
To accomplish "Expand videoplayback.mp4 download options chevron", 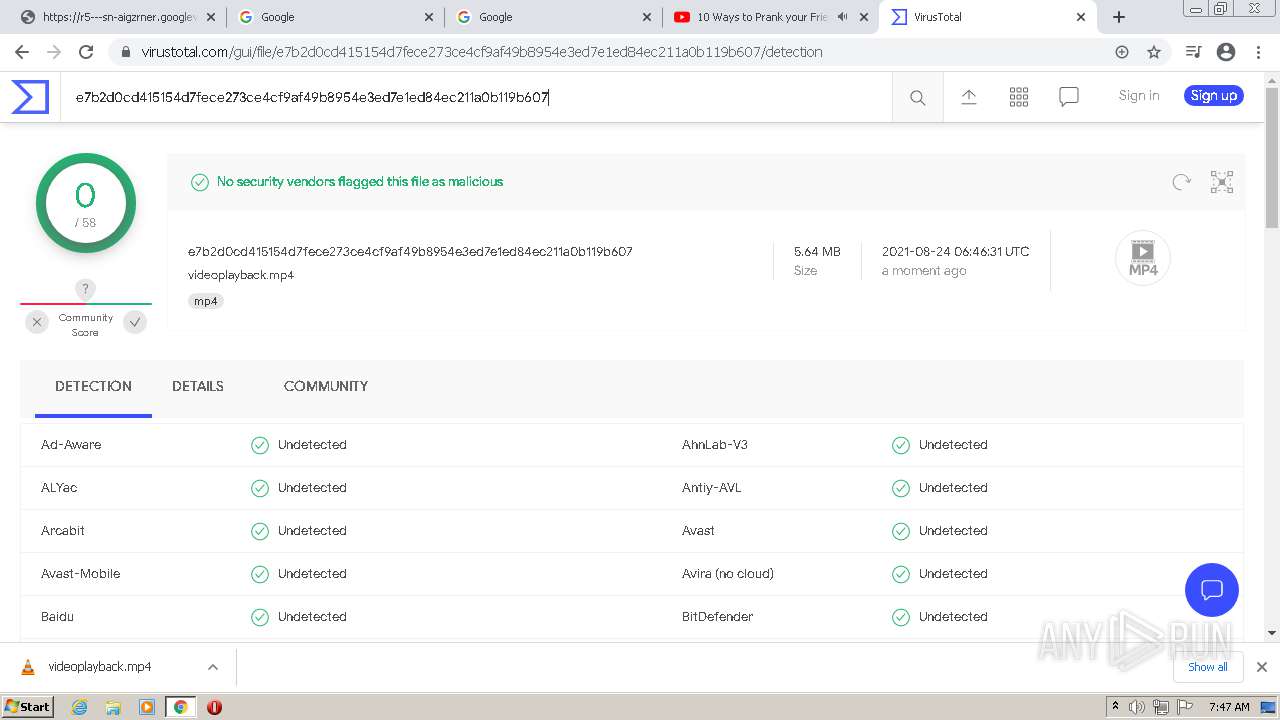I will tap(212, 667).
